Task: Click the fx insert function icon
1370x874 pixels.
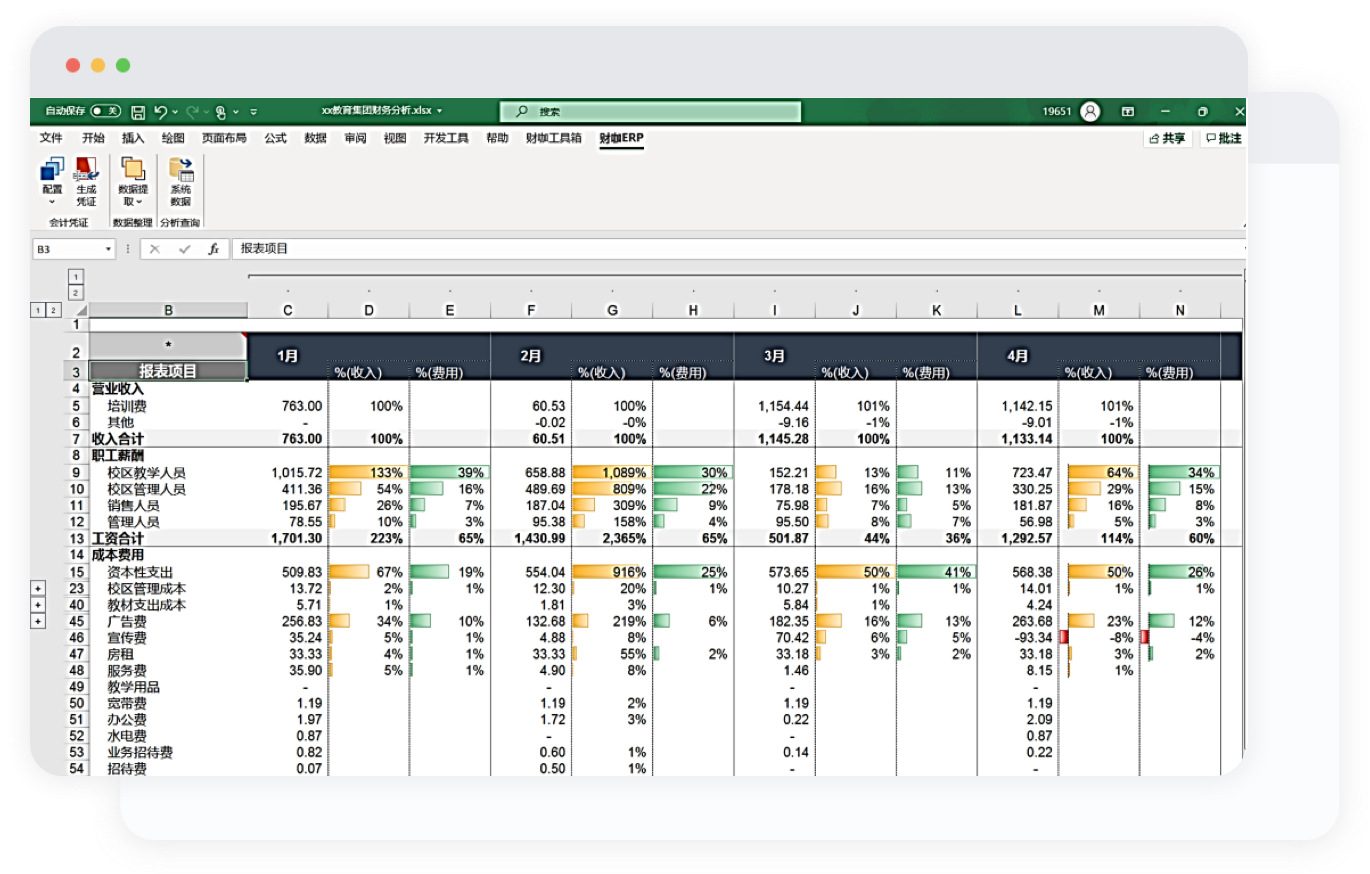Action: pyautogui.click(x=213, y=249)
